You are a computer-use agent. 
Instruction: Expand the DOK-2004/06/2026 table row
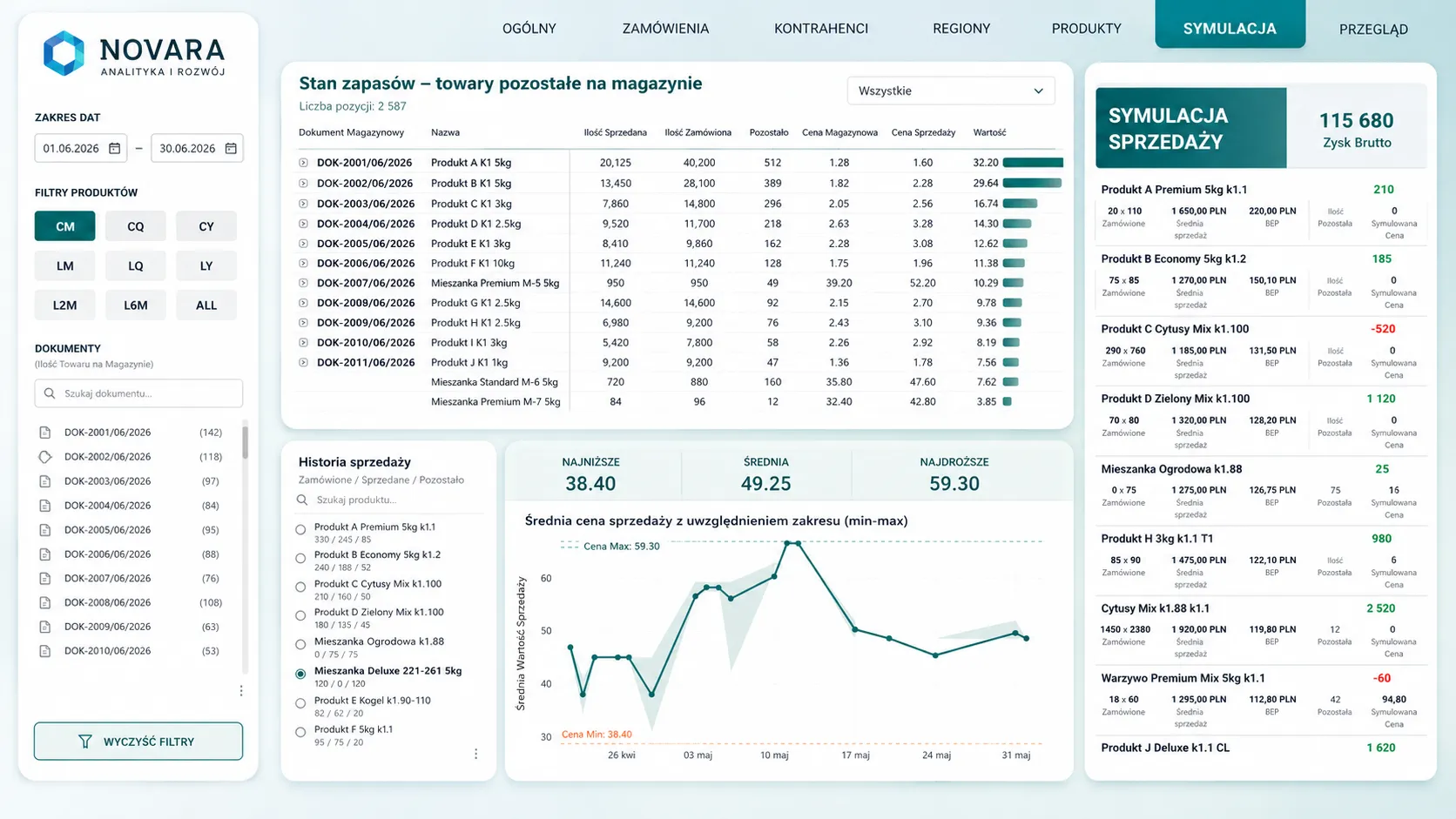303,224
